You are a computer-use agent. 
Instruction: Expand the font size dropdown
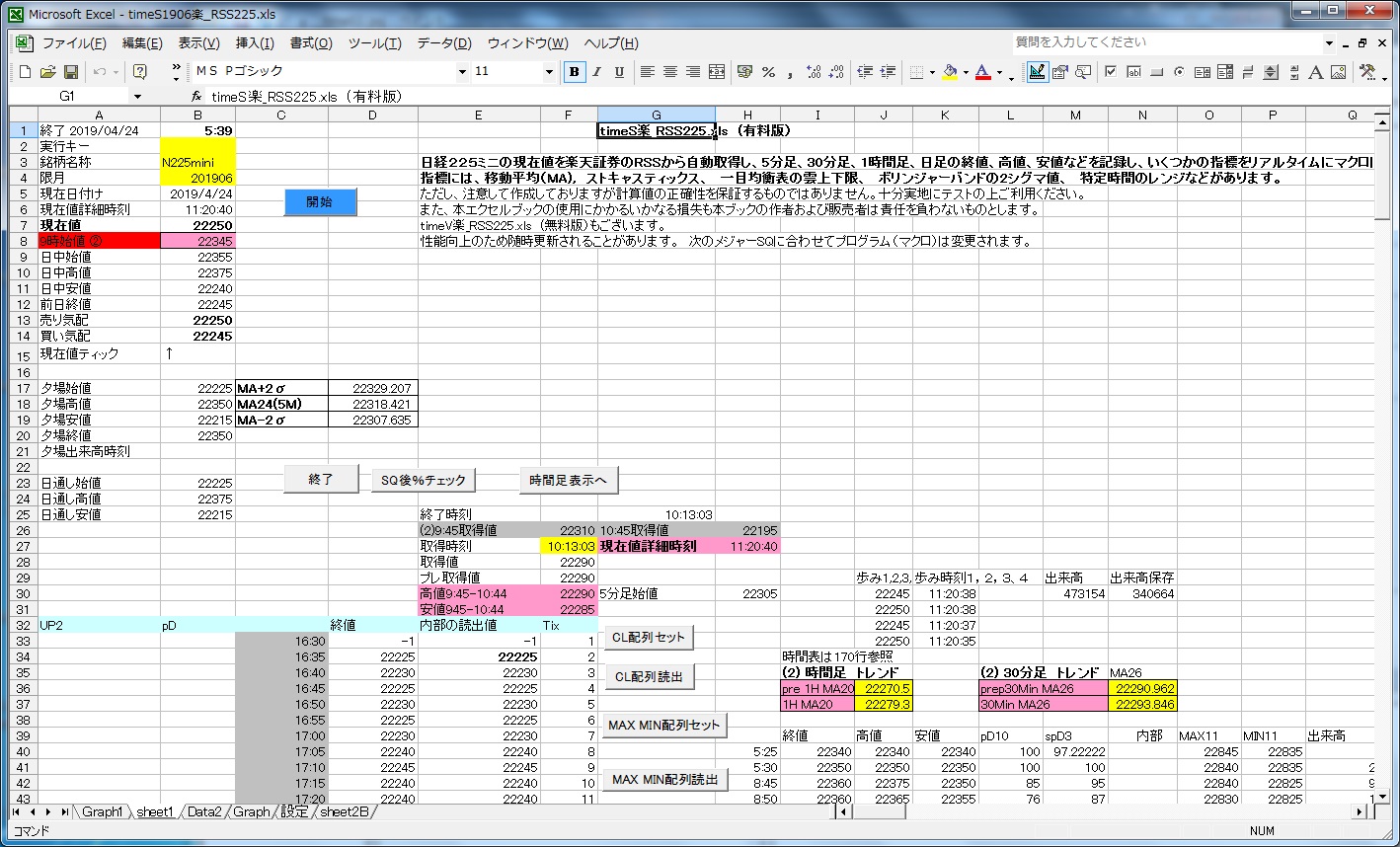[x=550, y=71]
